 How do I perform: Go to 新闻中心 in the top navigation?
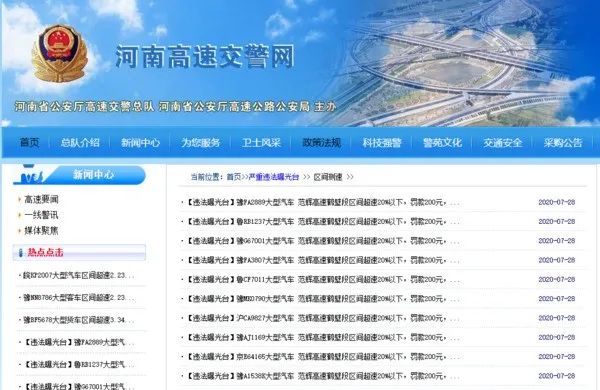(140, 143)
